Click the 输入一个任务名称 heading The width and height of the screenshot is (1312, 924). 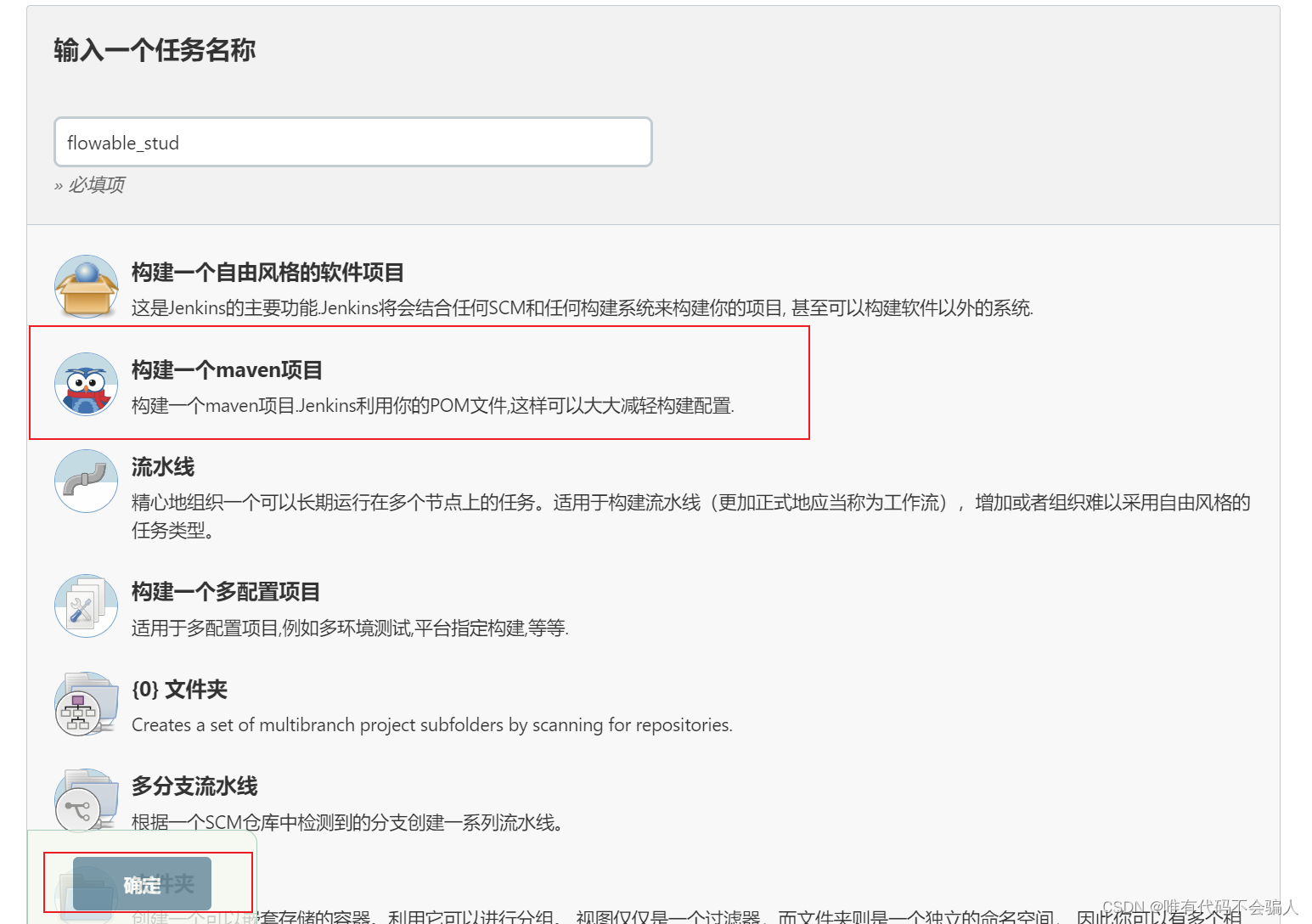pyautogui.click(x=155, y=50)
